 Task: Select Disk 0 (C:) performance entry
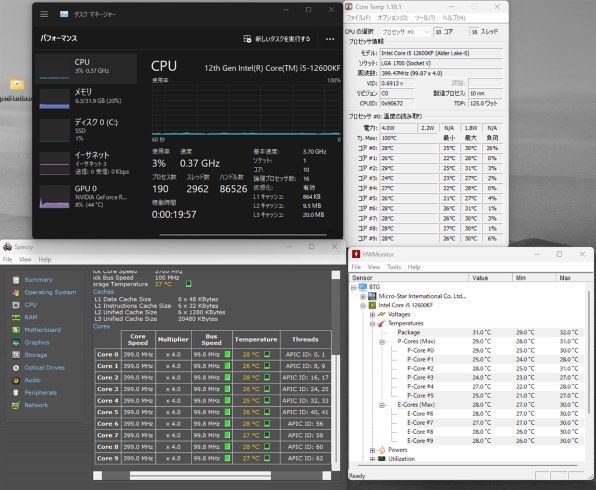click(86, 129)
